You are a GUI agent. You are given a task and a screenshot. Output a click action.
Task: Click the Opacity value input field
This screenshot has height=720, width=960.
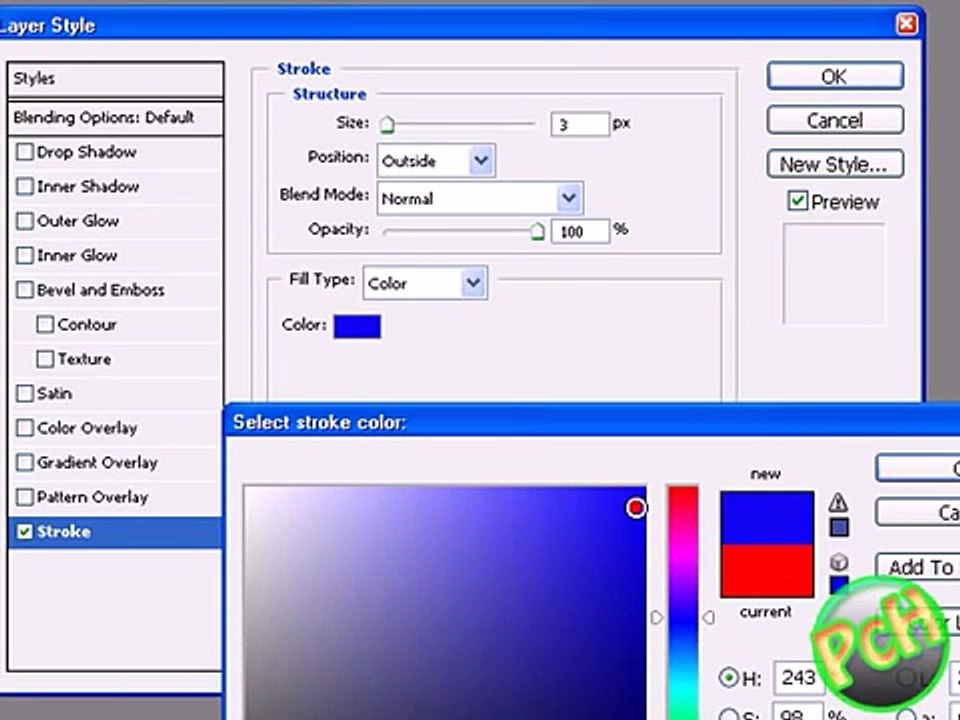pos(580,231)
